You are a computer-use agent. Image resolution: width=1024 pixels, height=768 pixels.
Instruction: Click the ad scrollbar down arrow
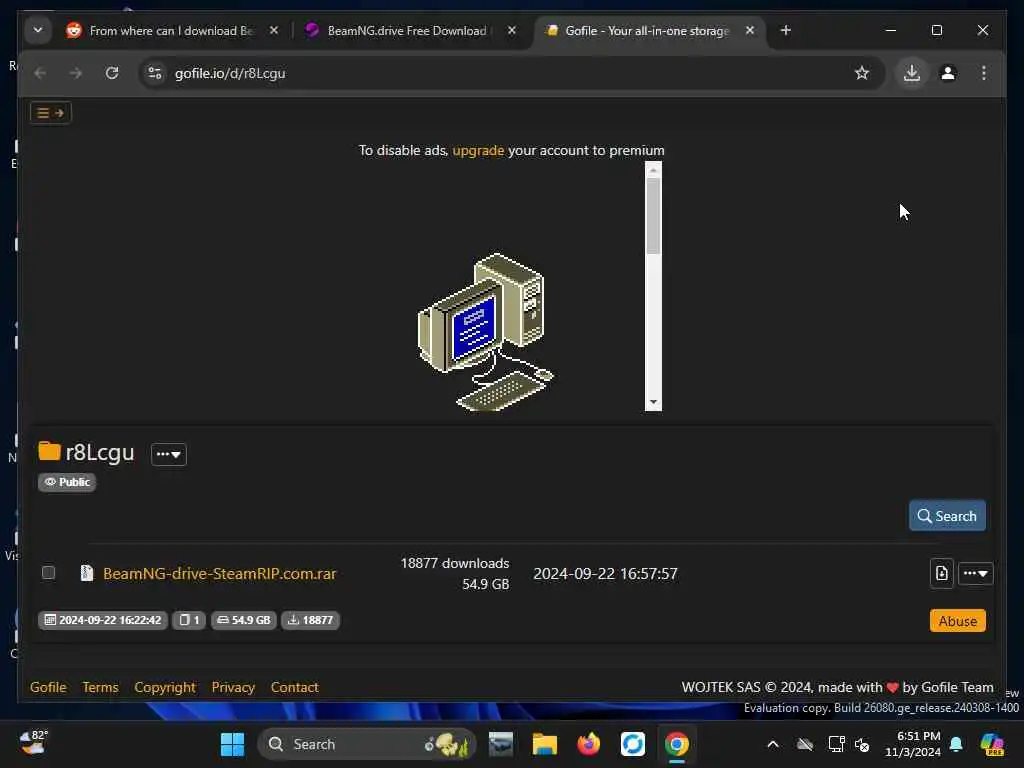[x=653, y=403]
